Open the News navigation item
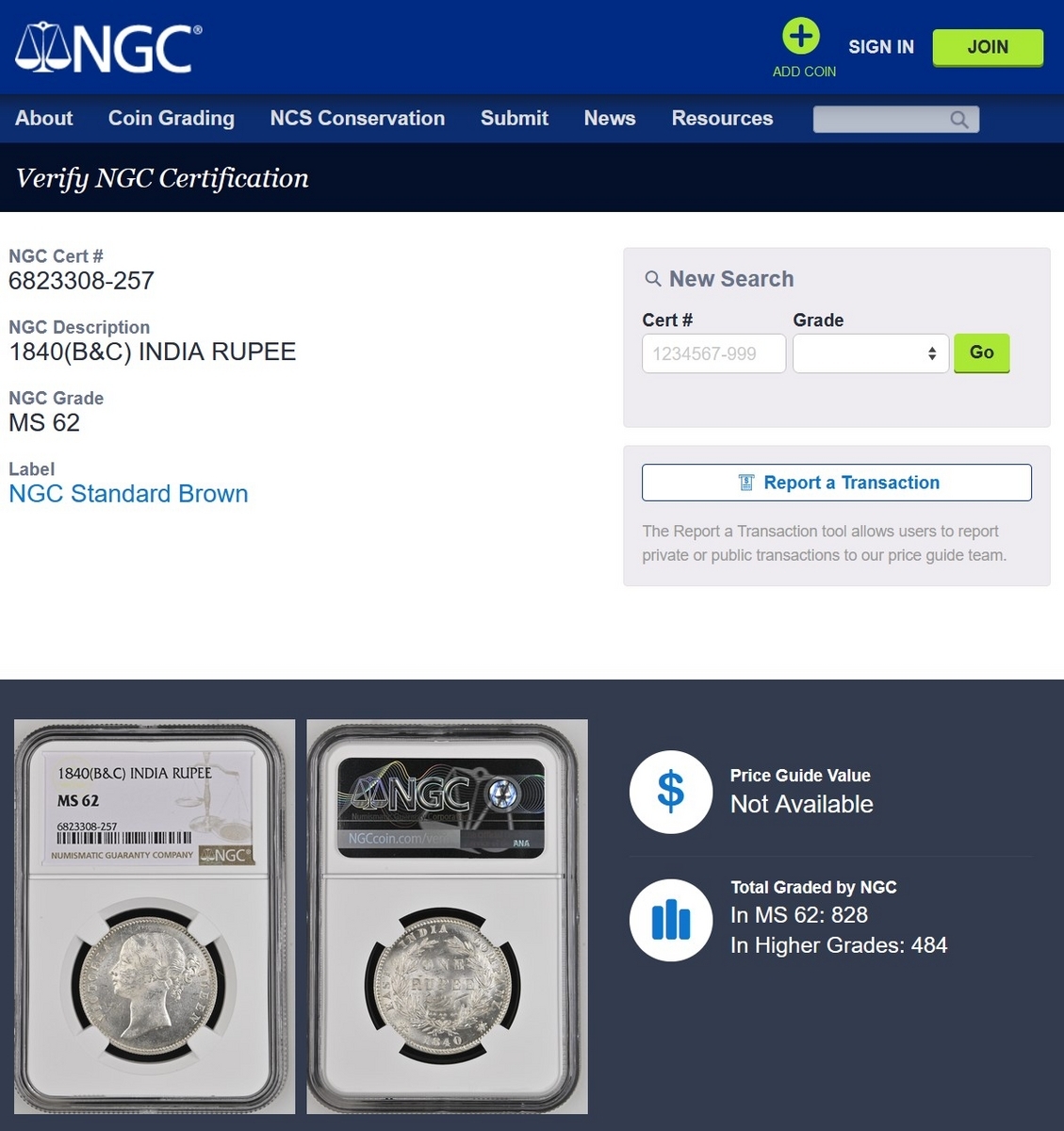 (610, 118)
